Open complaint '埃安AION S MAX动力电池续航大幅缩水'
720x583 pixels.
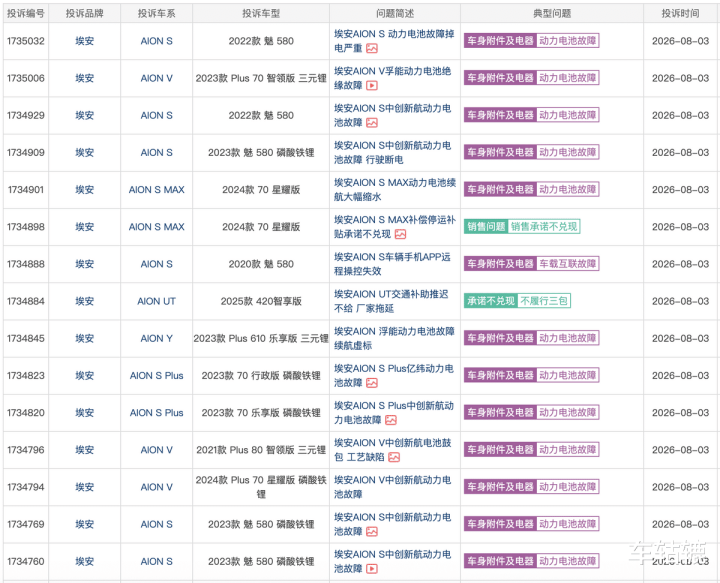pyautogui.click(x=395, y=190)
